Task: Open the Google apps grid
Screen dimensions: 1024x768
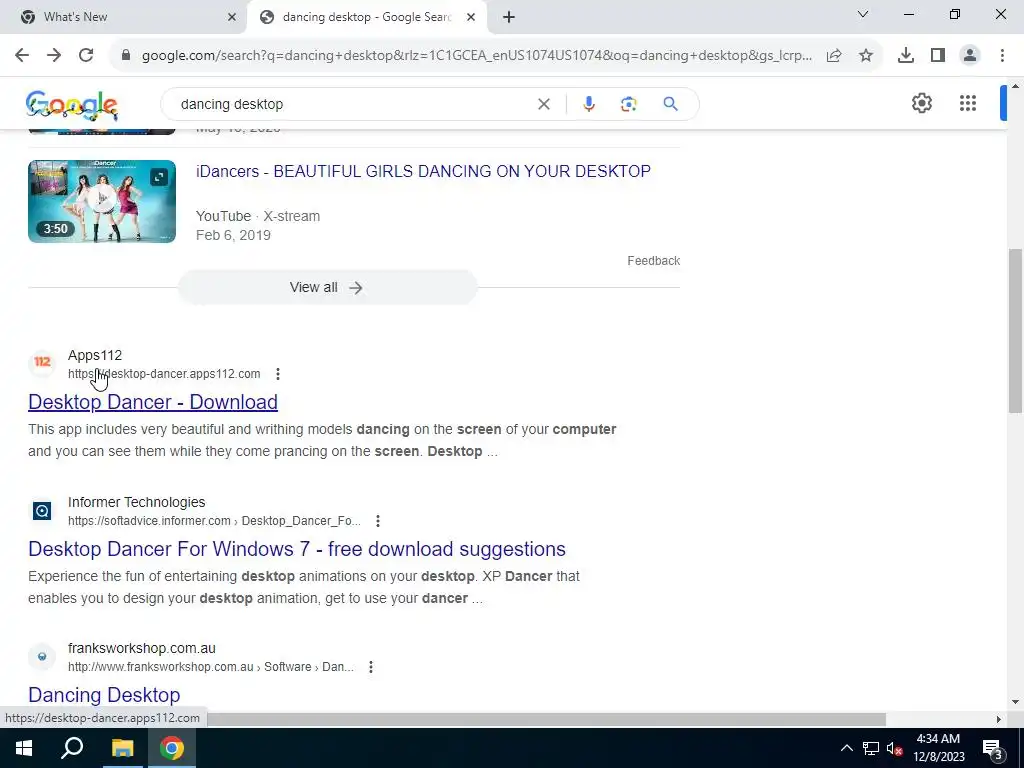Action: [968, 103]
